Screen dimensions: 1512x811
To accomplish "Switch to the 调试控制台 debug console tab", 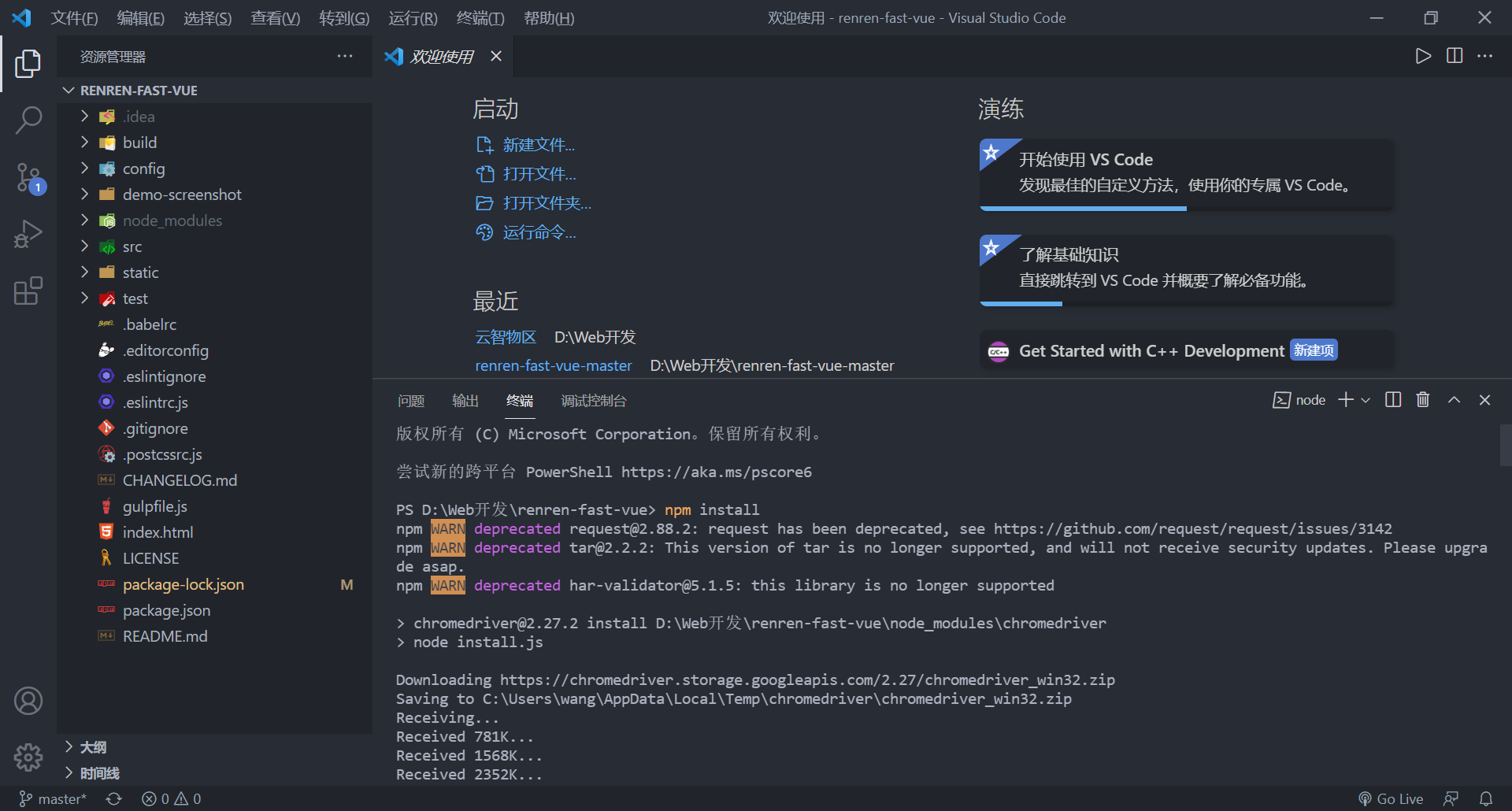I will (x=594, y=401).
